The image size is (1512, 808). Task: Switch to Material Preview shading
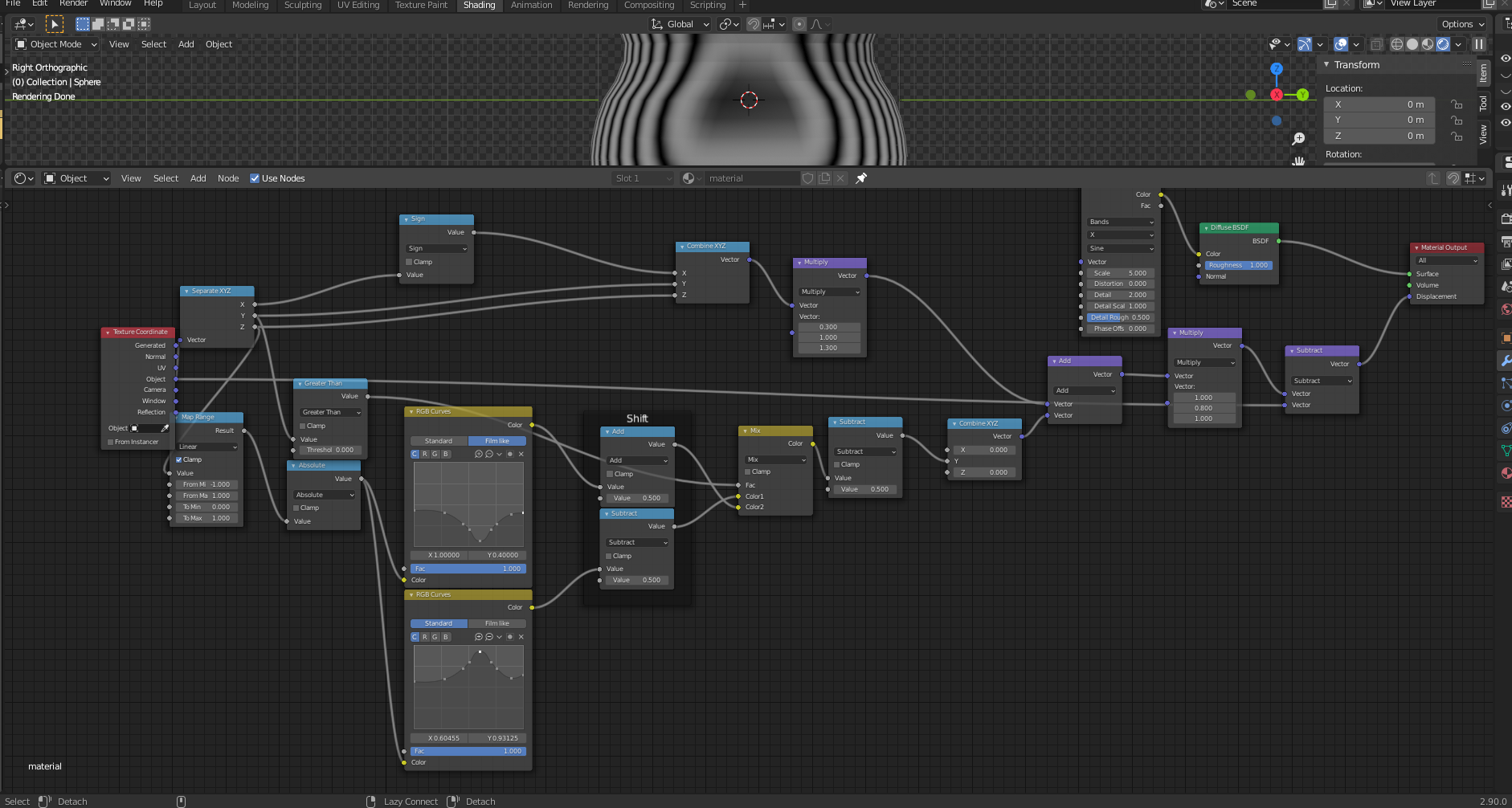[1428, 44]
